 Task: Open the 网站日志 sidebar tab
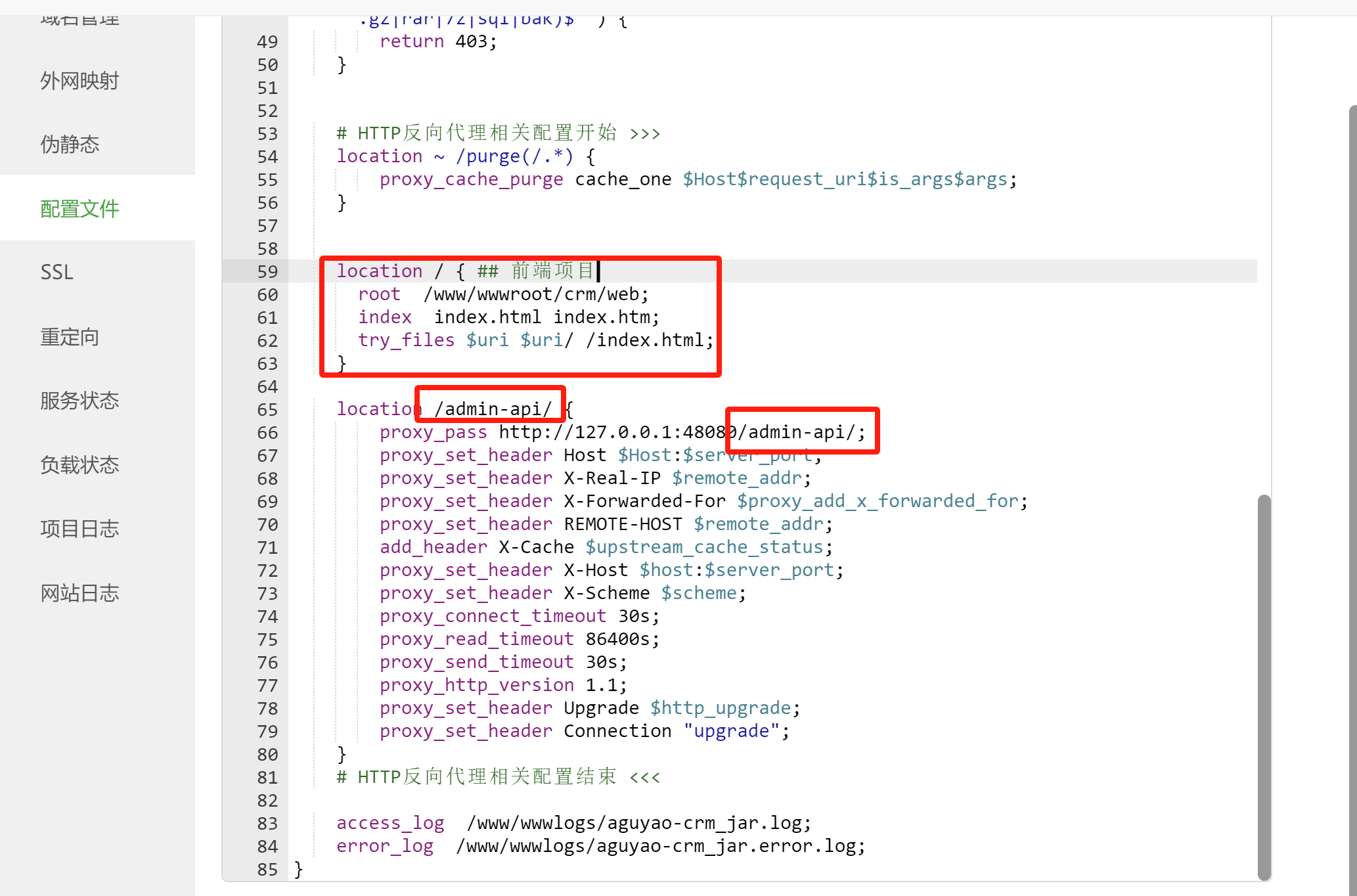coord(79,593)
